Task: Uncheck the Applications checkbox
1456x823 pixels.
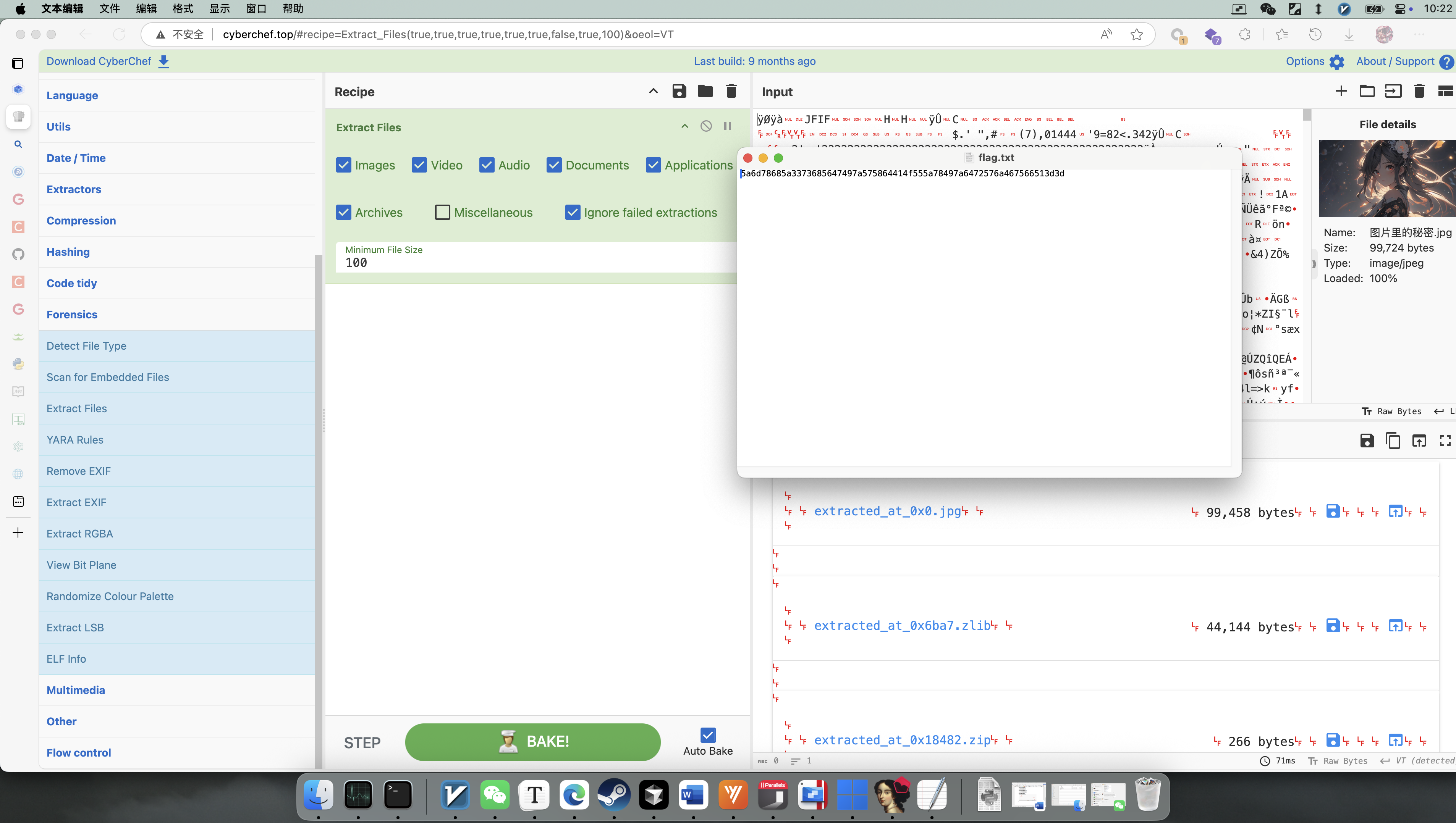Action: pos(654,165)
